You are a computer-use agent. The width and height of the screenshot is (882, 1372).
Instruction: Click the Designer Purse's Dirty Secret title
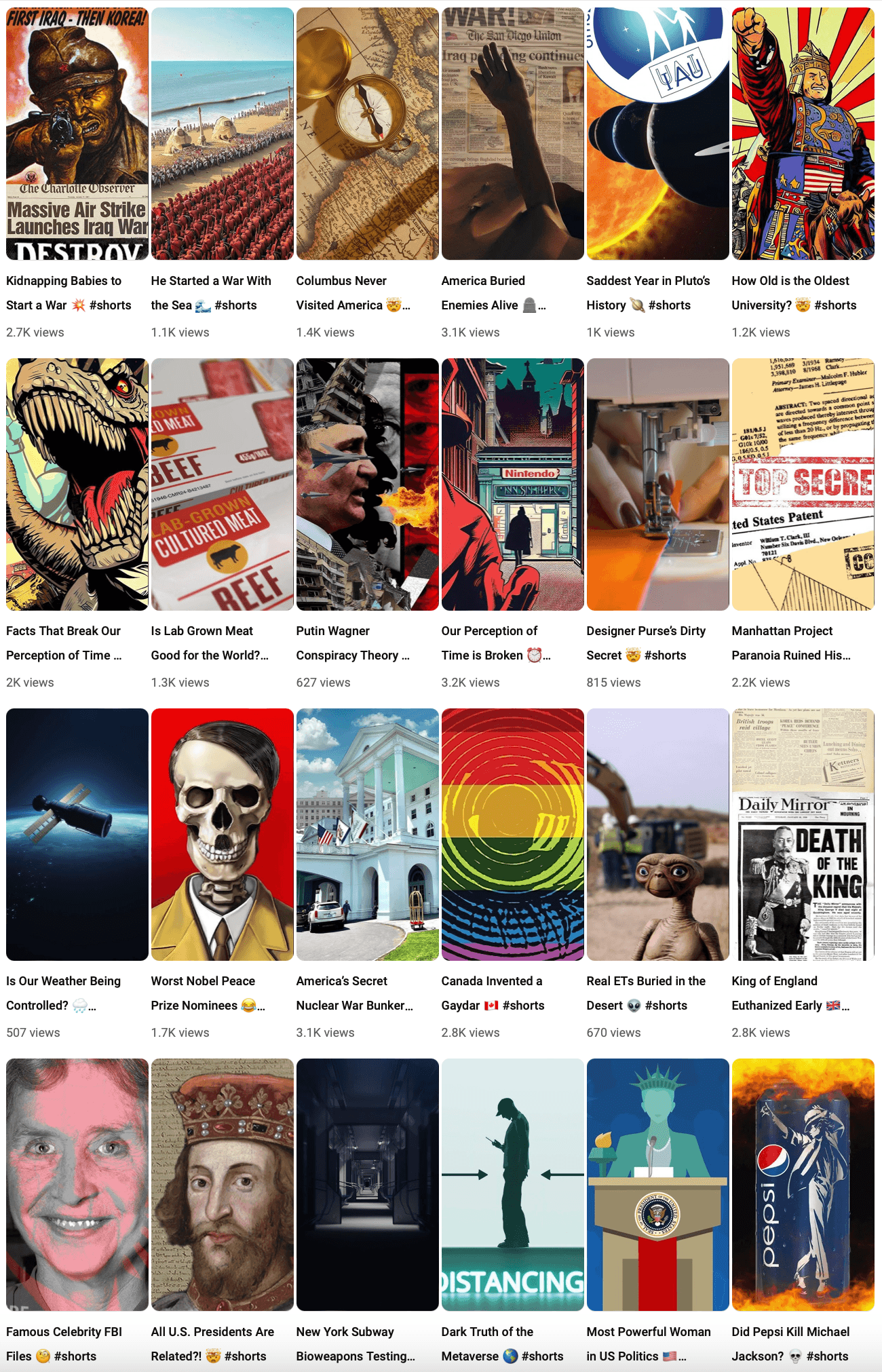[646, 643]
